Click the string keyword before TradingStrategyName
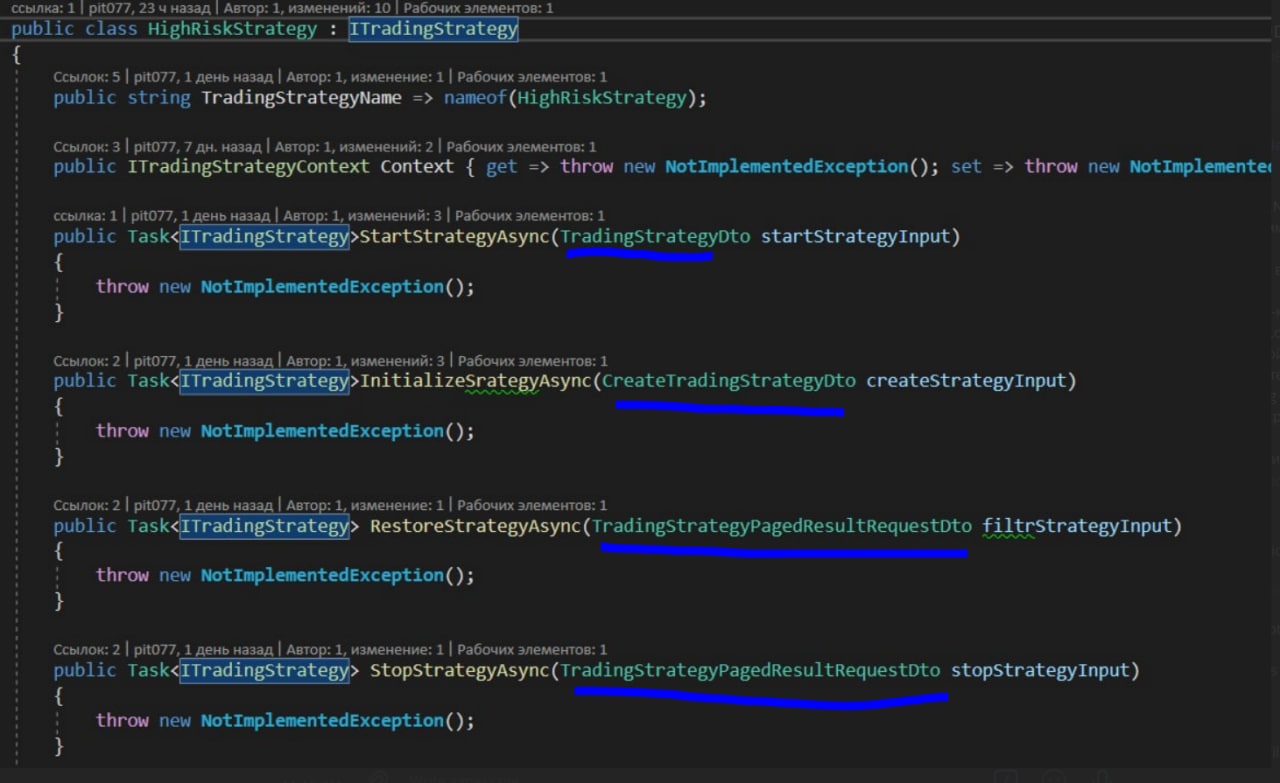Viewport: 1280px width, 783px height. click(x=158, y=98)
